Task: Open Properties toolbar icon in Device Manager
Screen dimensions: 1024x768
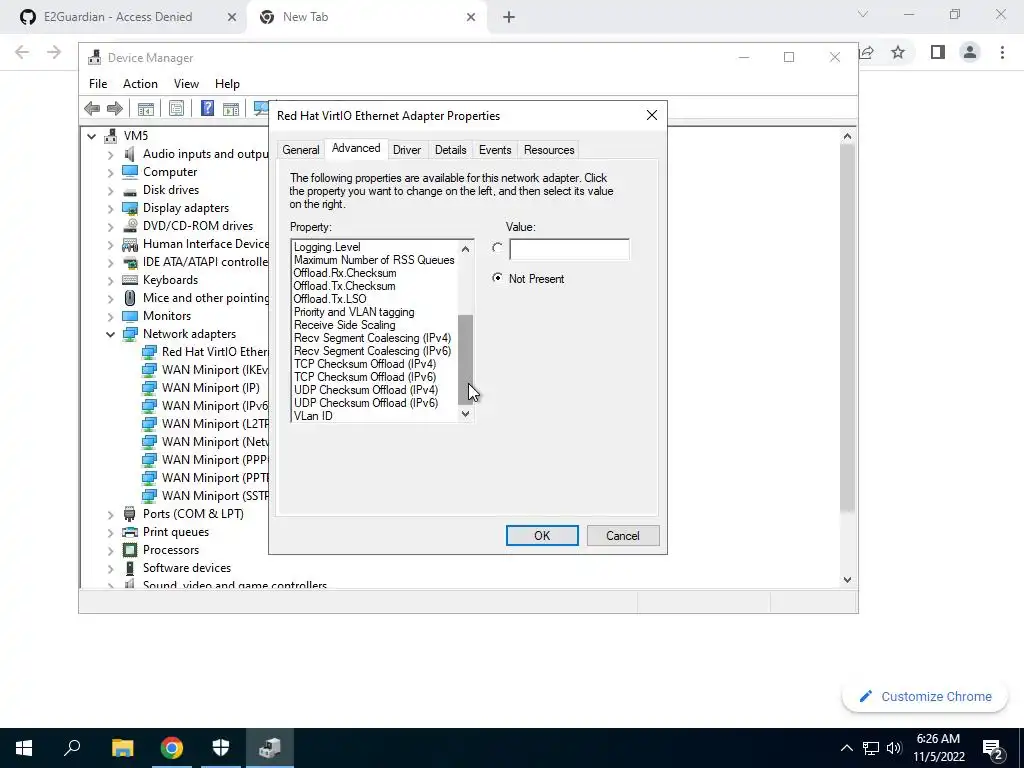Action: coord(176,108)
